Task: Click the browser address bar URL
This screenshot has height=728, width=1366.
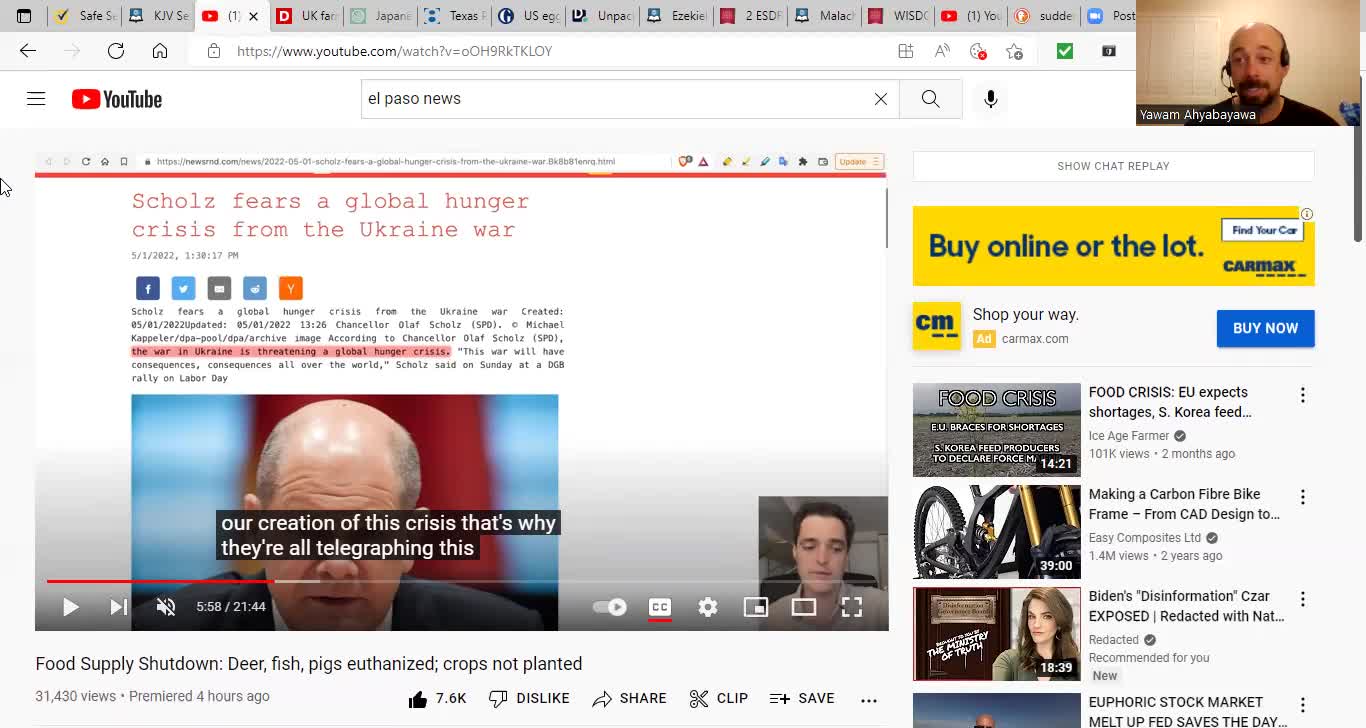Action: pyautogui.click(x=394, y=51)
